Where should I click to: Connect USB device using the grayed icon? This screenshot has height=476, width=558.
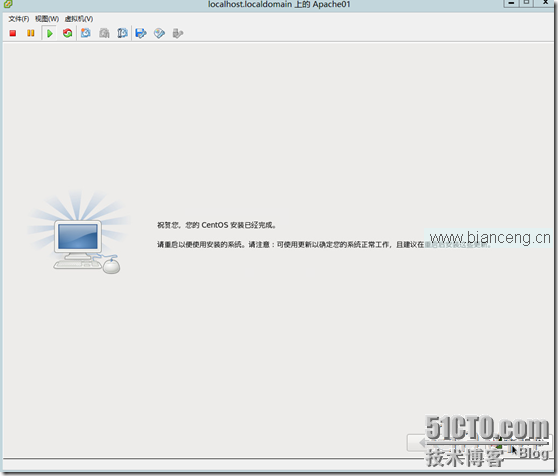[178, 33]
